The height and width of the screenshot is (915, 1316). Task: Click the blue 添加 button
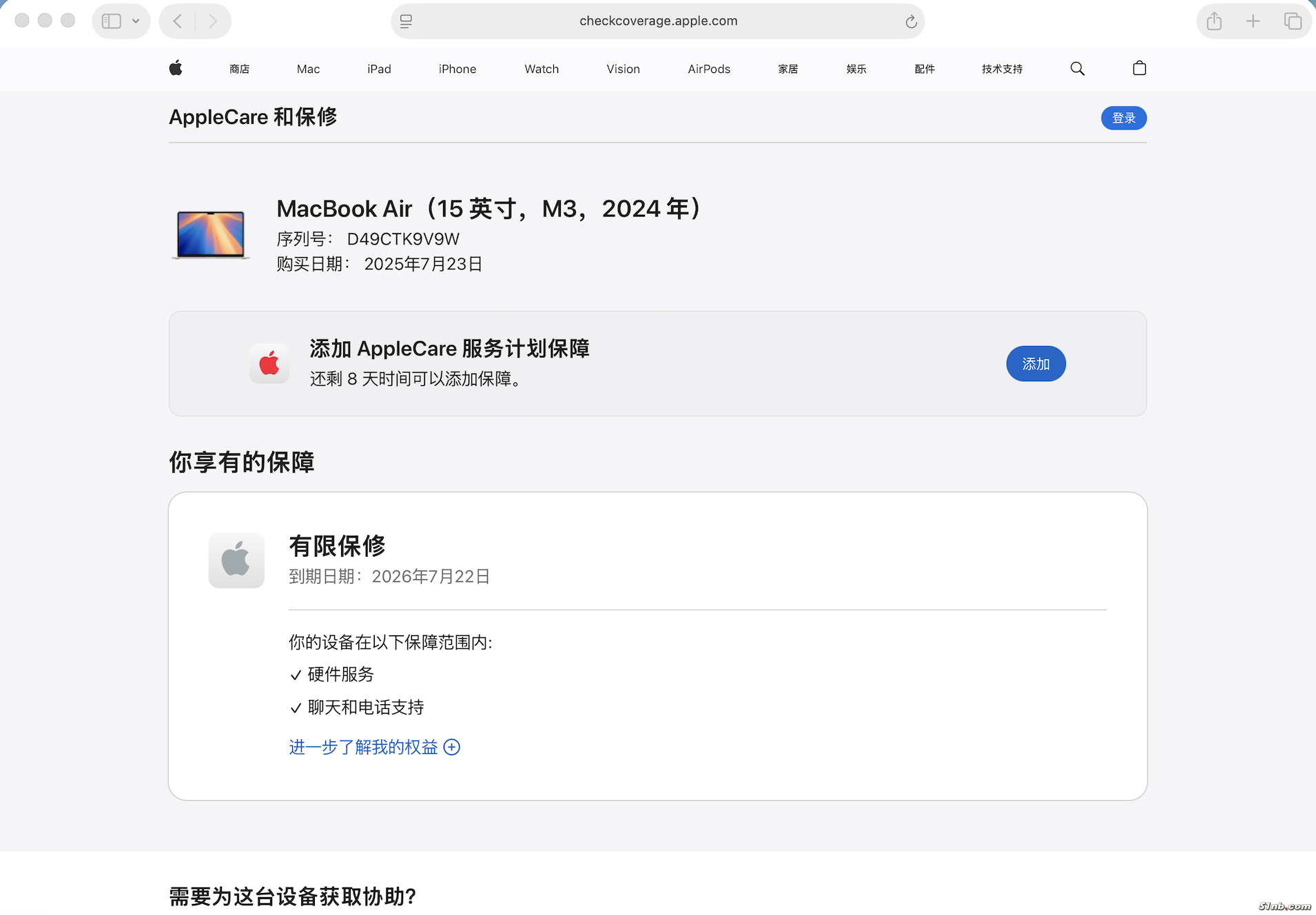pos(1036,364)
